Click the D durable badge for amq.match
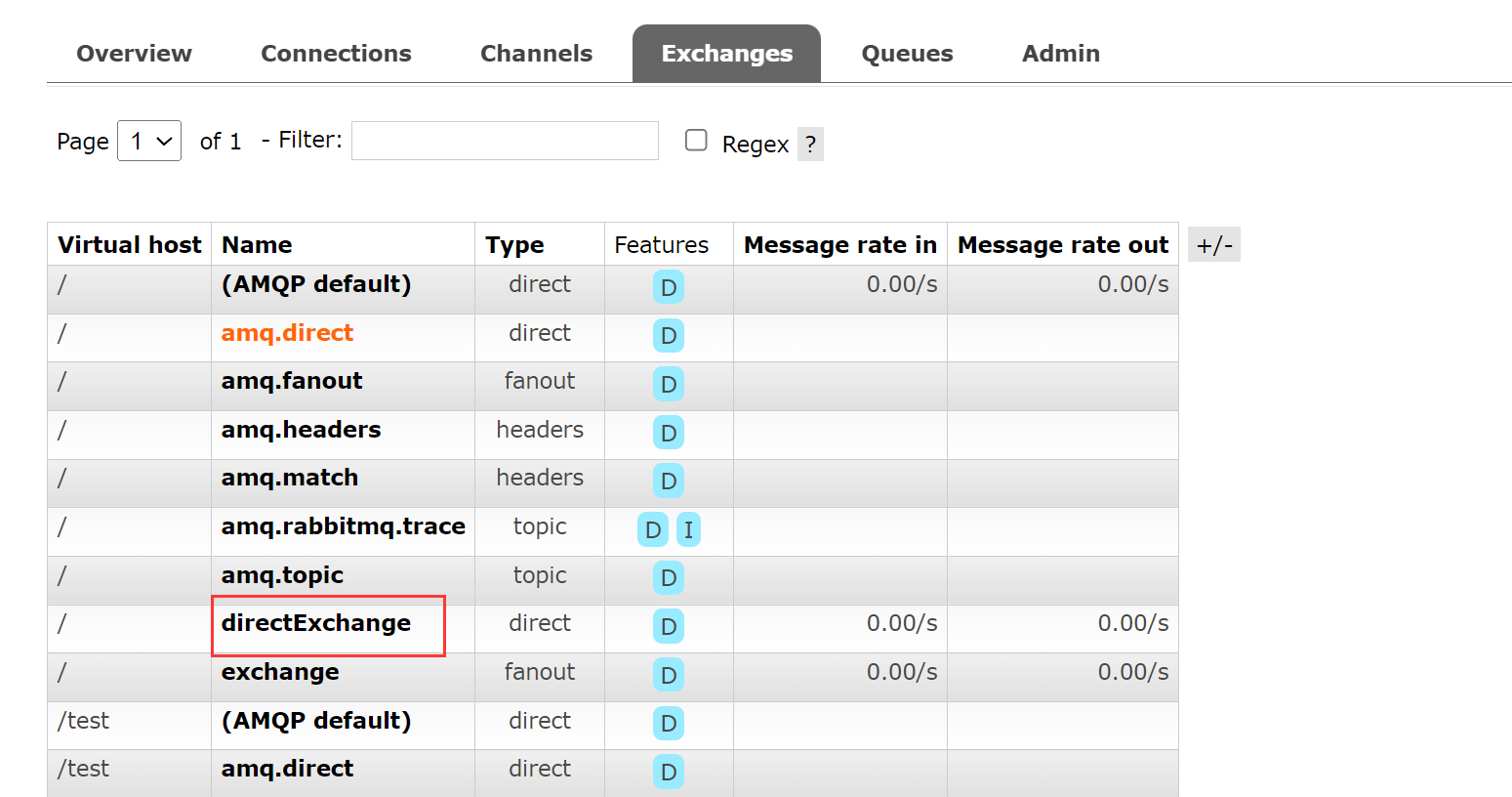The image size is (1512, 797). [669, 481]
